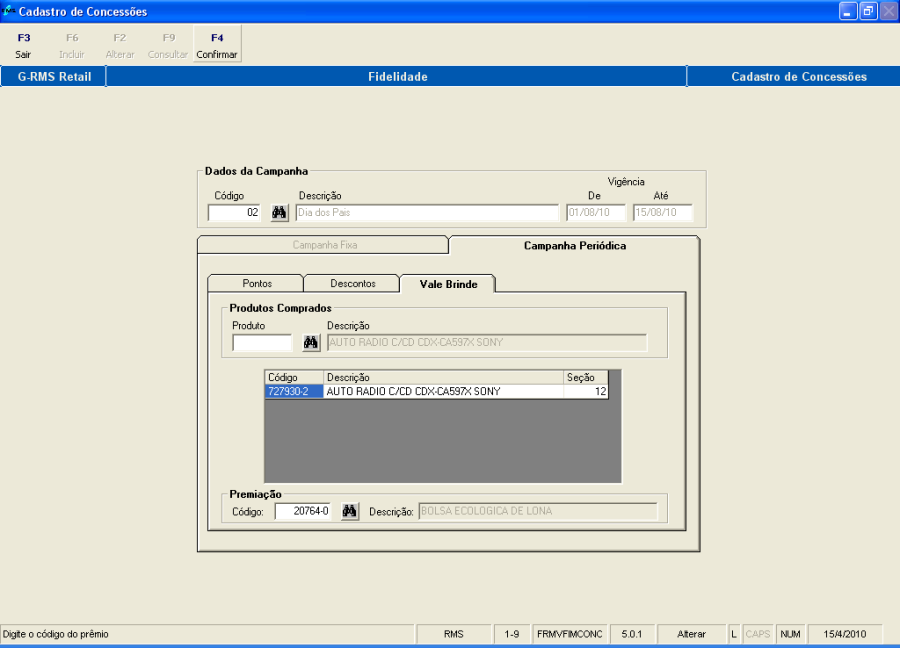Click the campaign code search binoculars icon
Screen dimensions: 900x648
280,212
